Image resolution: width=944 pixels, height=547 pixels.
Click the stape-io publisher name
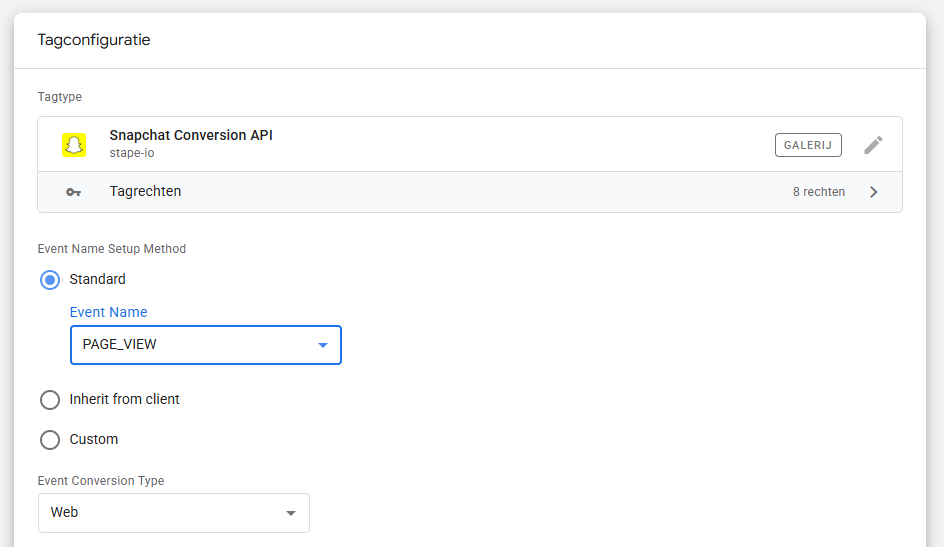click(132, 153)
